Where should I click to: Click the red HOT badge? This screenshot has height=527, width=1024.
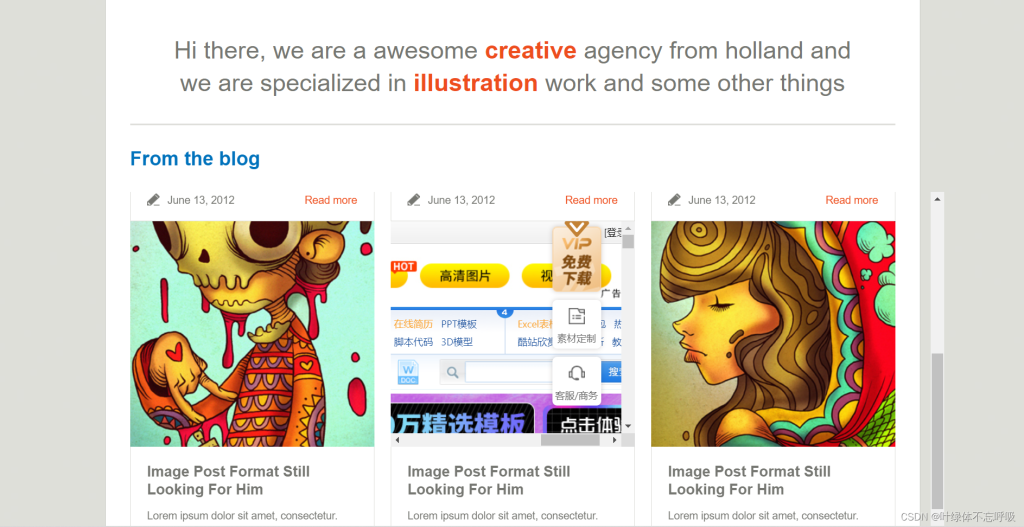[404, 266]
